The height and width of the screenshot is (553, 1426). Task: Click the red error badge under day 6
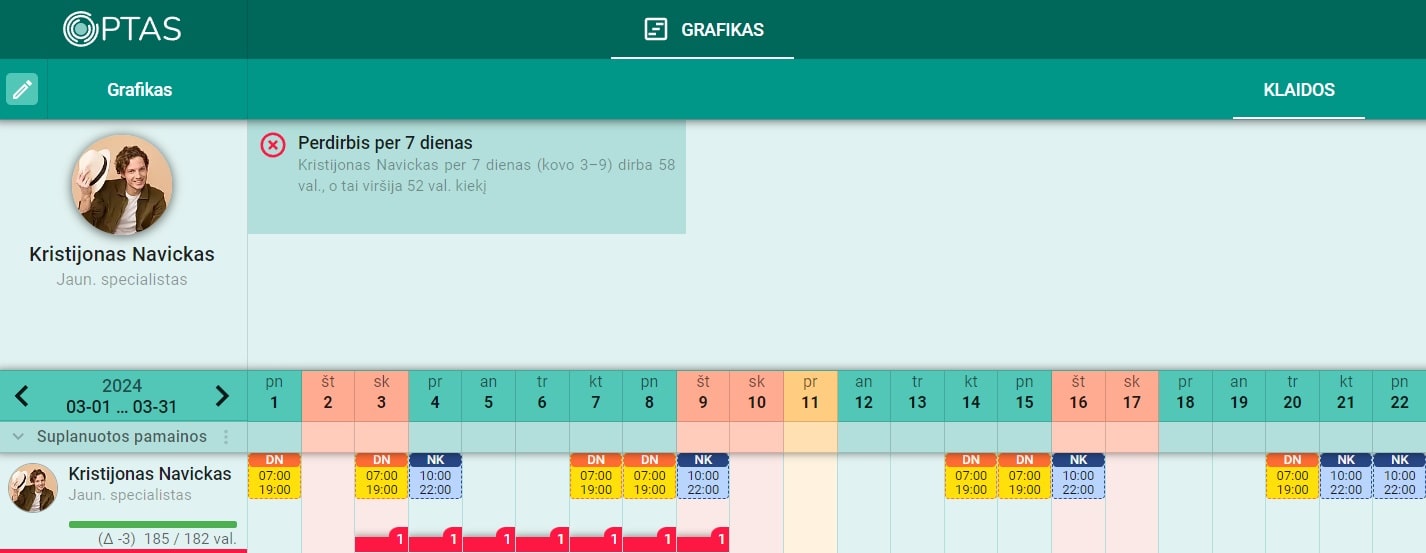pyautogui.click(x=542, y=540)
